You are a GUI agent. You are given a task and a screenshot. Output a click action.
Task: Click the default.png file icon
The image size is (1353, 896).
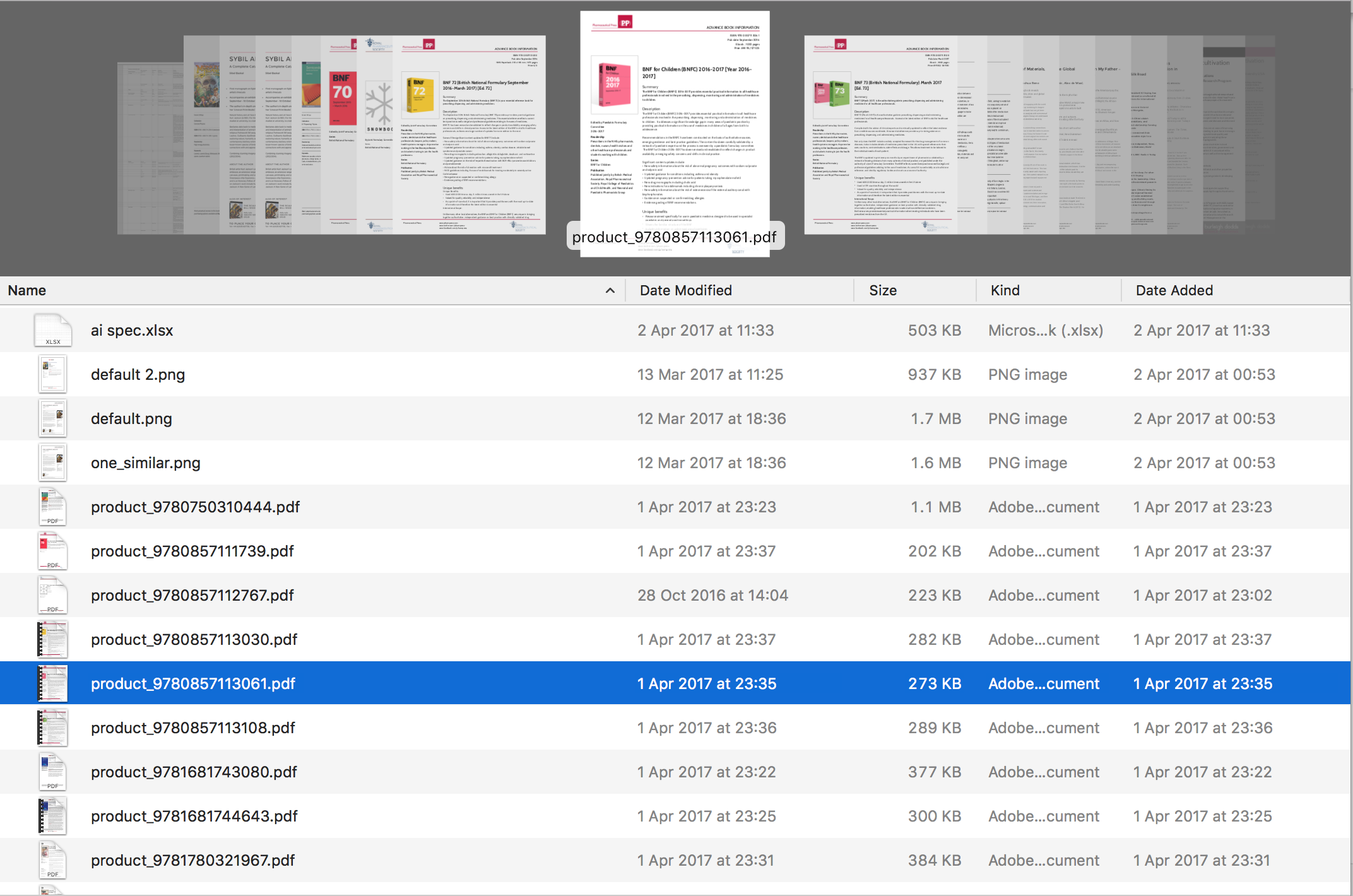53,418
